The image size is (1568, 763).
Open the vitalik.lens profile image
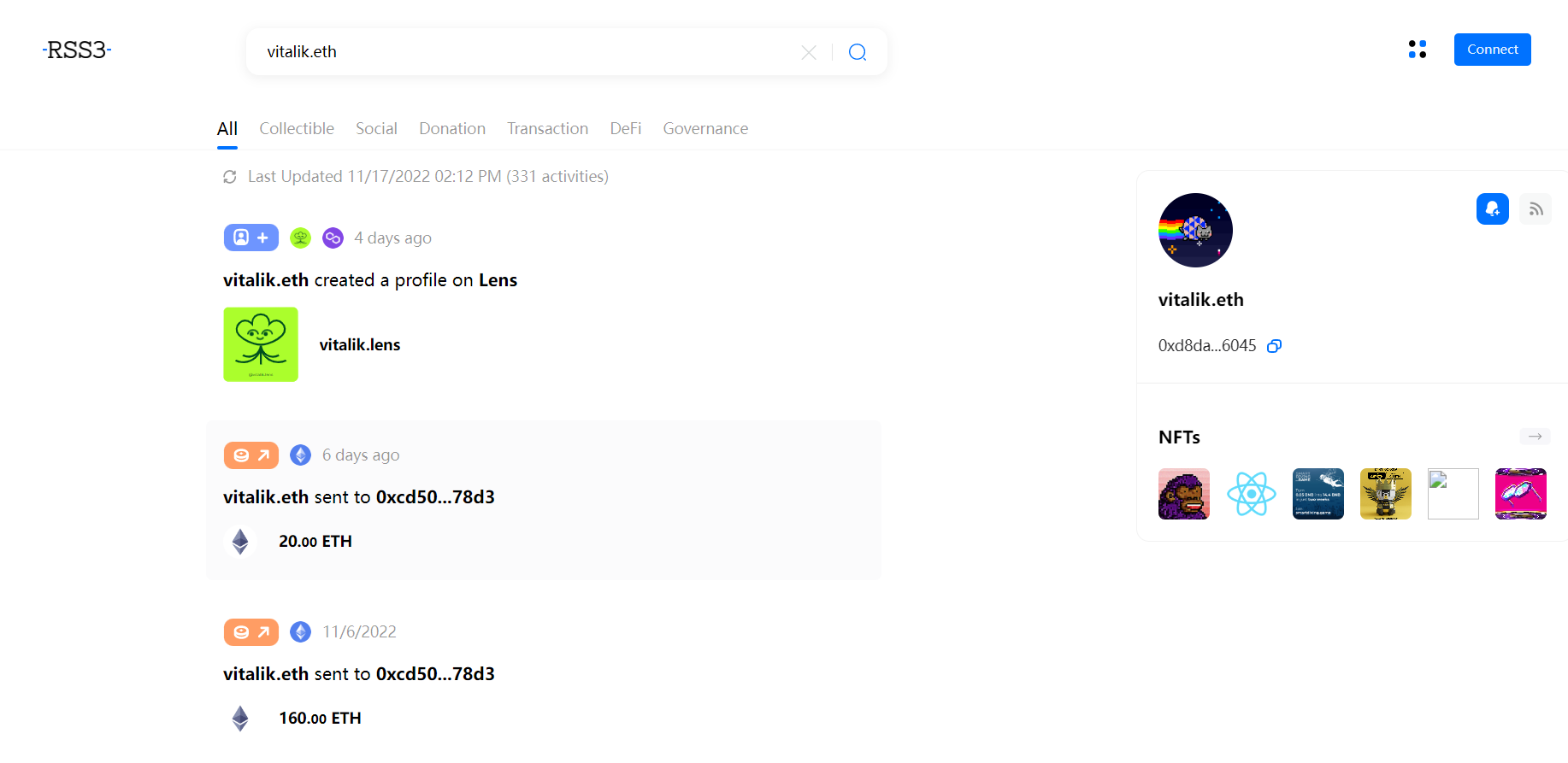tap(261, 344)
